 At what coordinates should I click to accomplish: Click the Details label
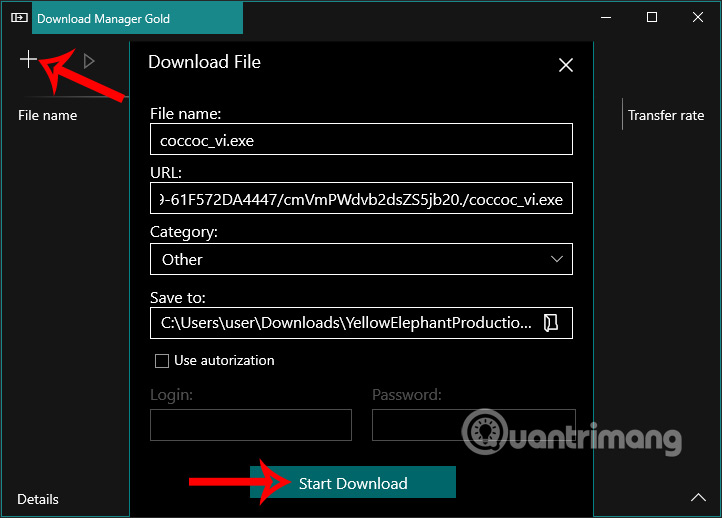pyautogui.click(x=38, y=499)
